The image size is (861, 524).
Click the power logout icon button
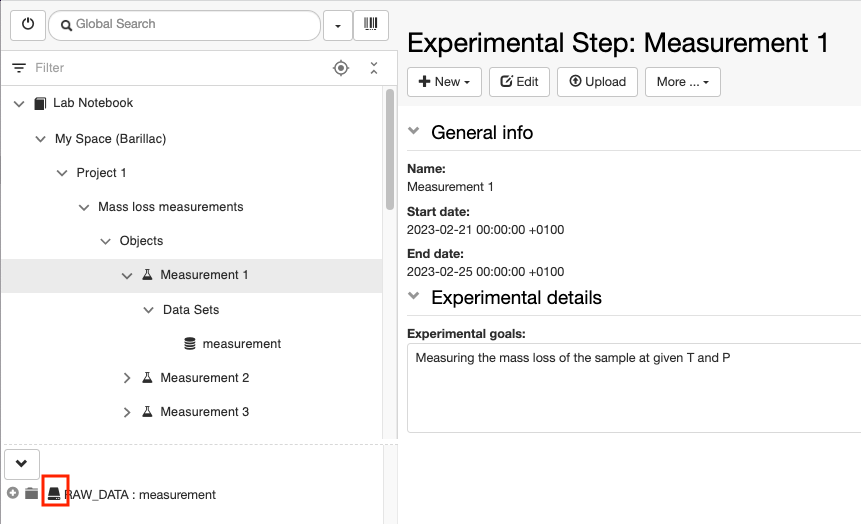tap(27, 25)
